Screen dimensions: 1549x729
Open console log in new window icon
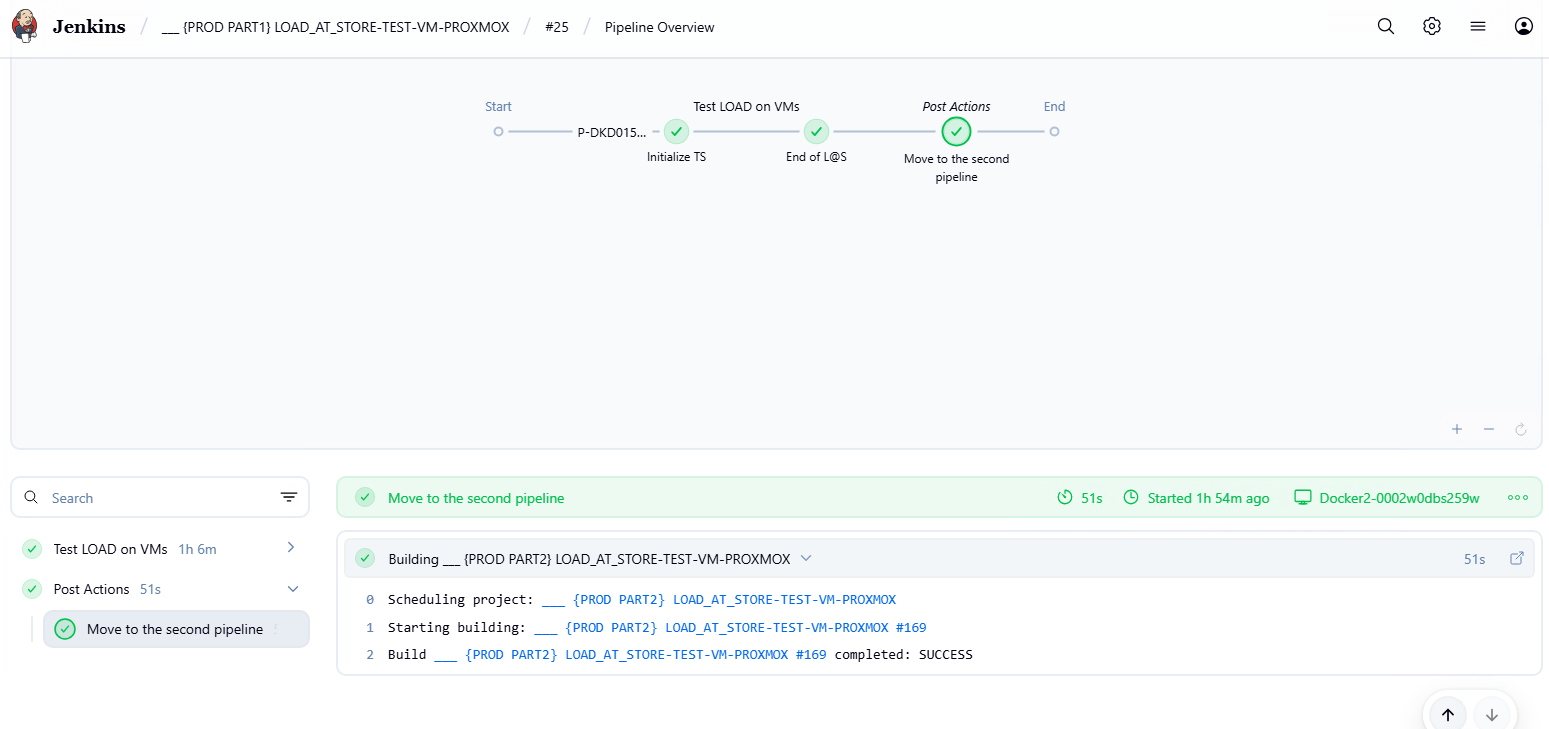coord(1517,558)
